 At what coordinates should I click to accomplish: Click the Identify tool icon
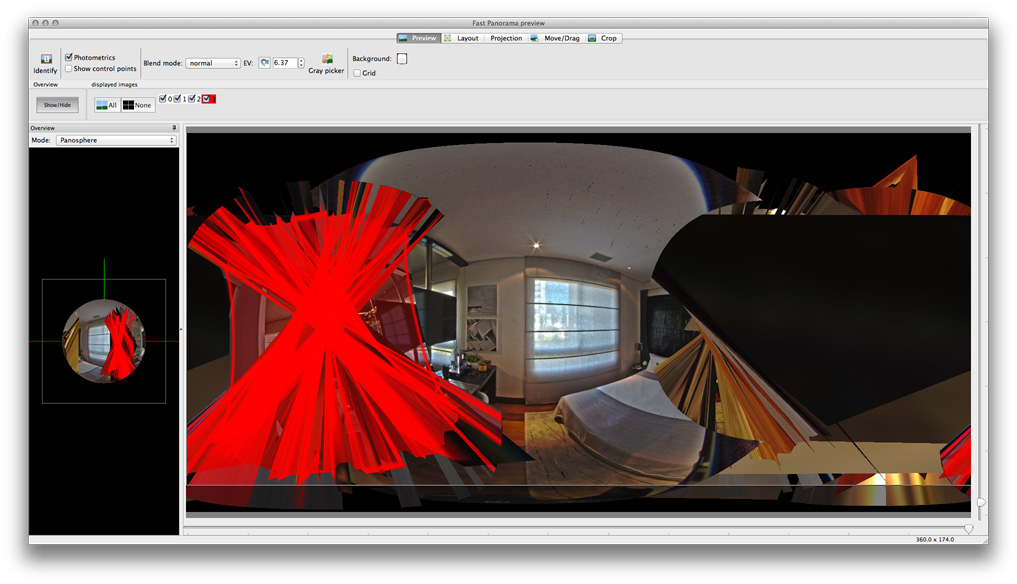coord(45,59)
